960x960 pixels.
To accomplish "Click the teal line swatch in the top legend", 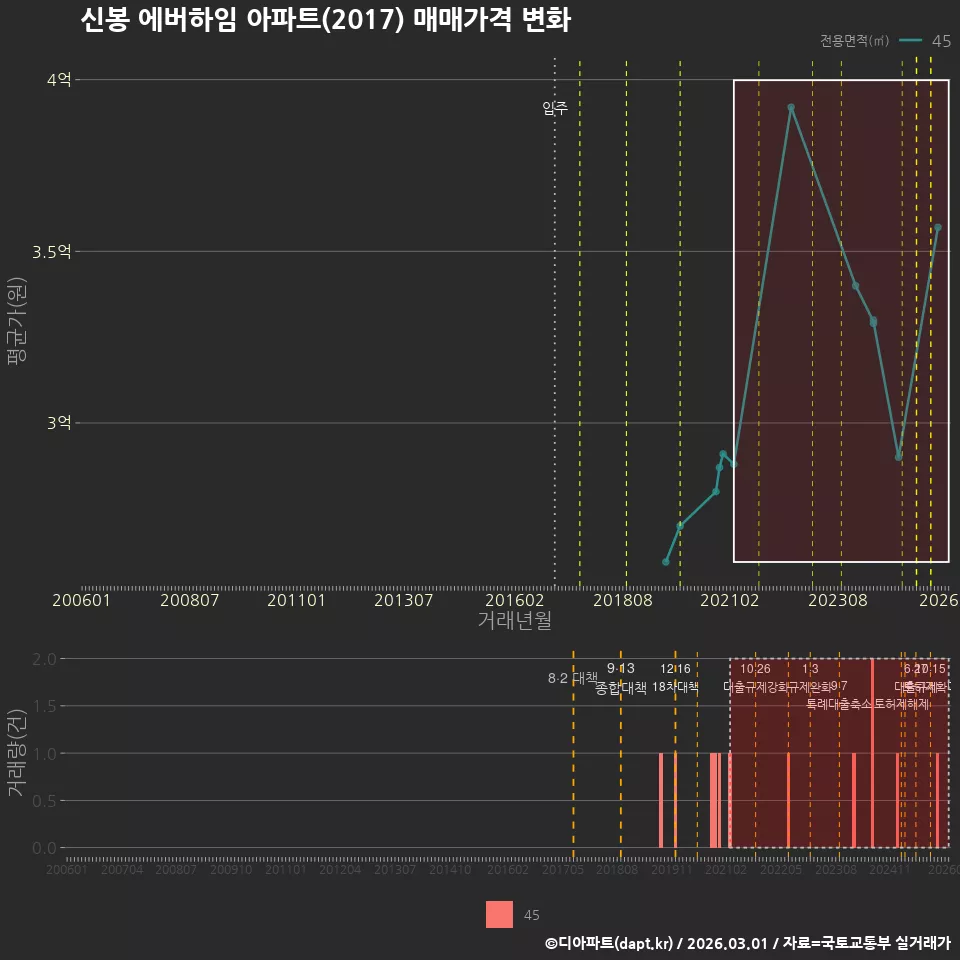I will (910, 40).
